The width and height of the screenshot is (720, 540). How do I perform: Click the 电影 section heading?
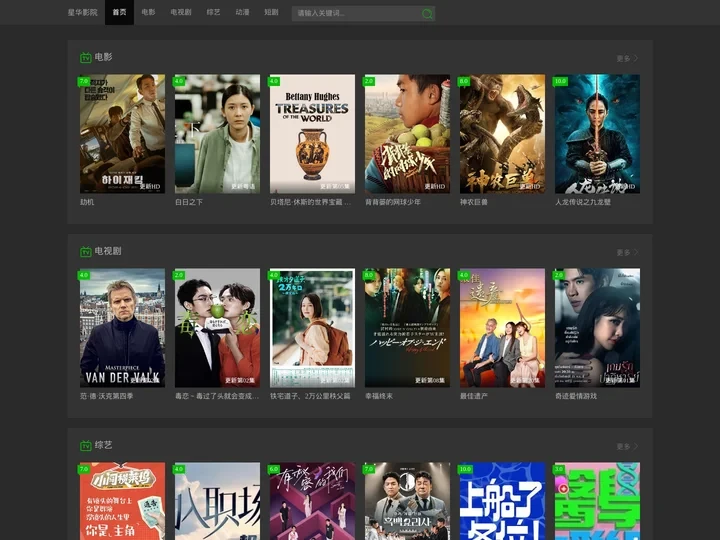click(103, 57)
